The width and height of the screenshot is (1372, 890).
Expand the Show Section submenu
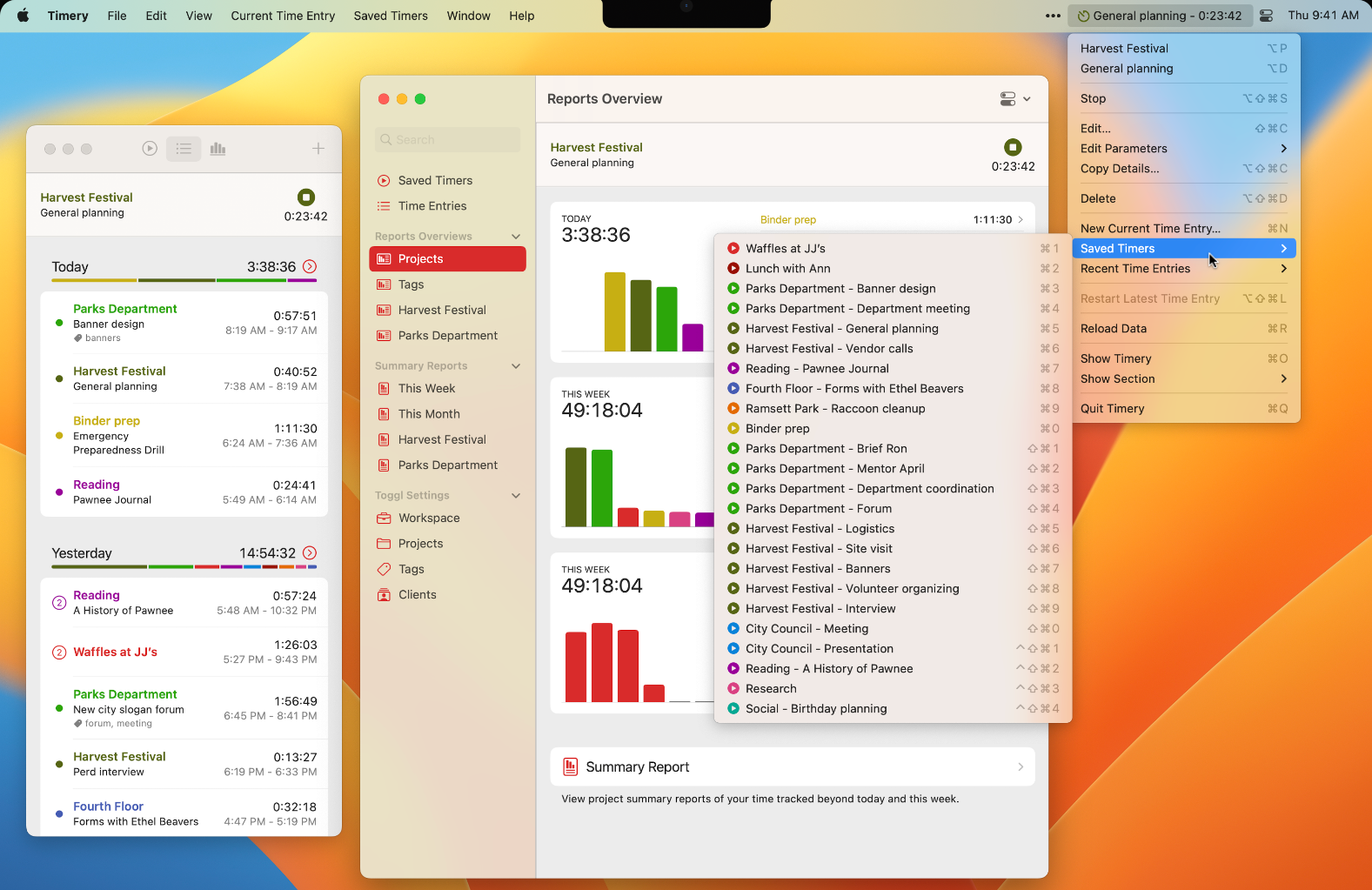(x=1184, y=378)
